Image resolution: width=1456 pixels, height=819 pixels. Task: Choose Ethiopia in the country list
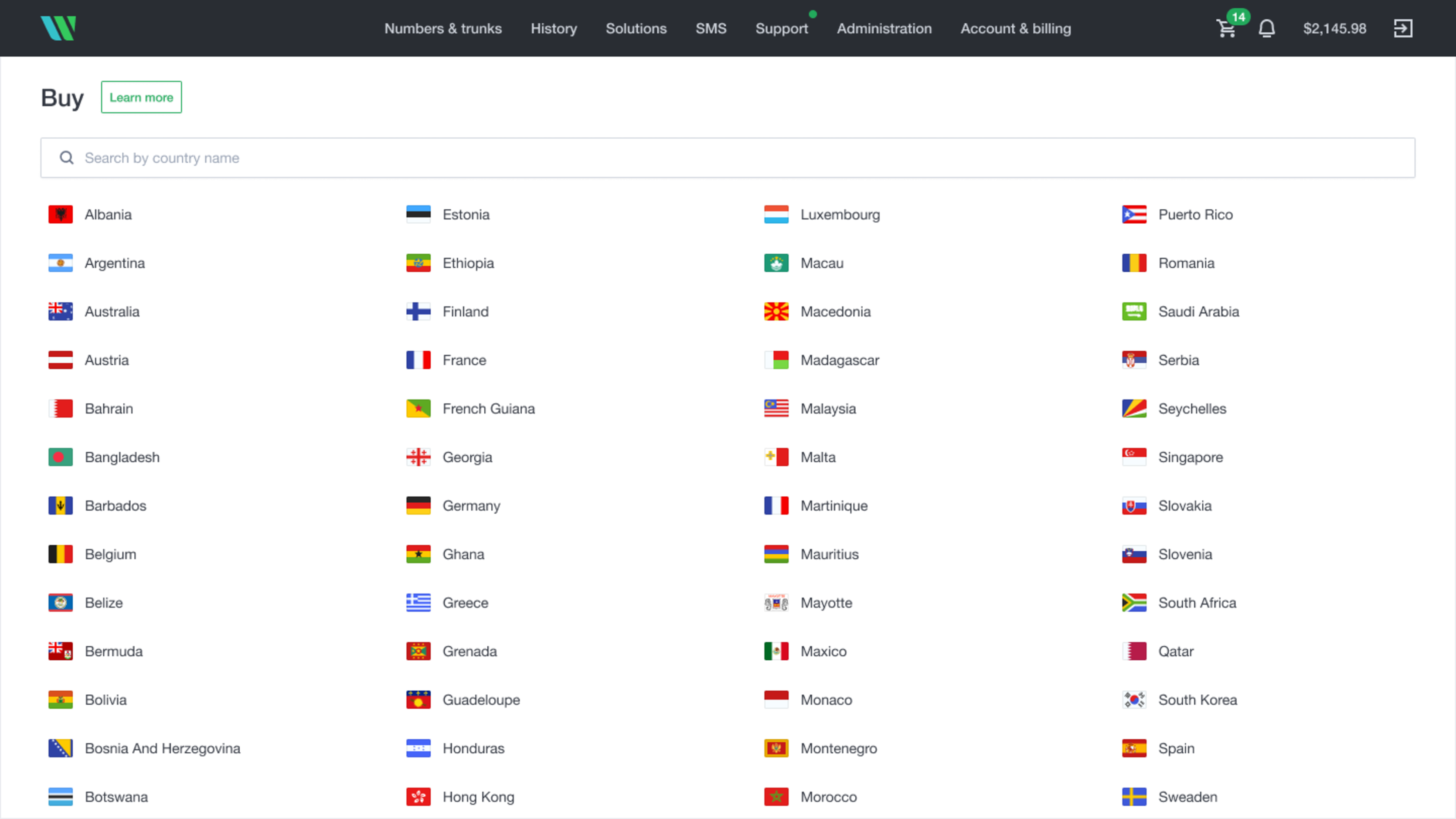[468, 263]
